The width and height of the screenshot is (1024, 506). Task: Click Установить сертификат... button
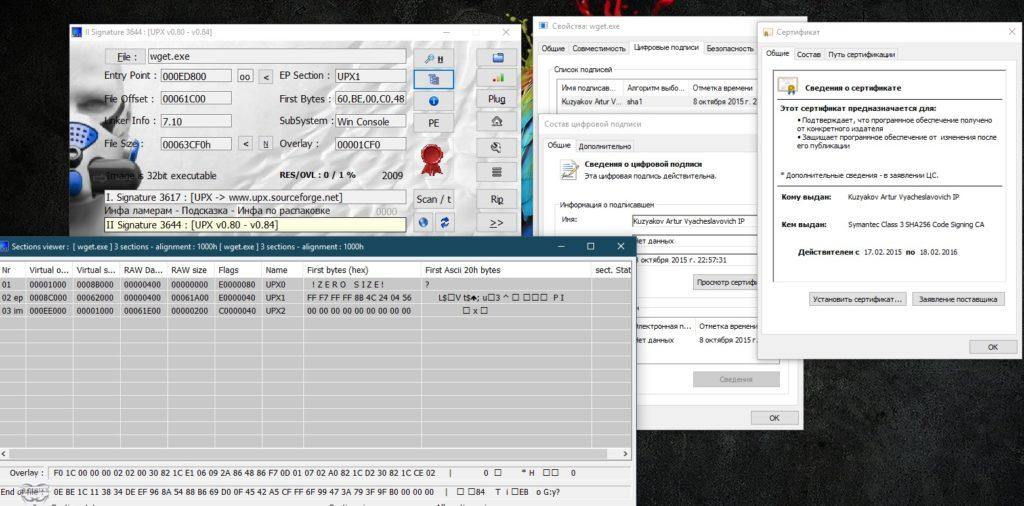point(857,299)
